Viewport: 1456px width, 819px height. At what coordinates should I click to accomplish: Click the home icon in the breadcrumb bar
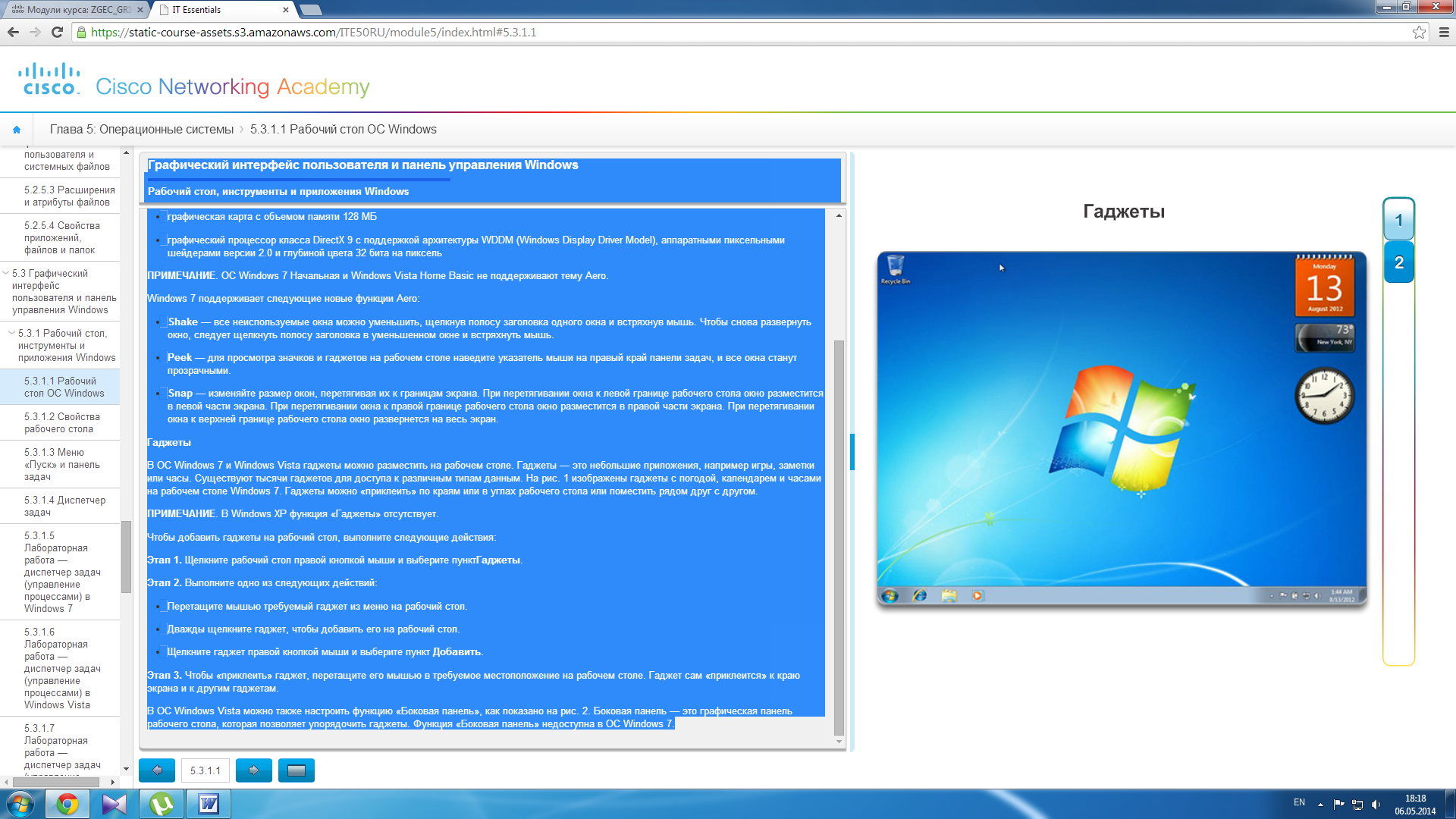pos(17,130)
